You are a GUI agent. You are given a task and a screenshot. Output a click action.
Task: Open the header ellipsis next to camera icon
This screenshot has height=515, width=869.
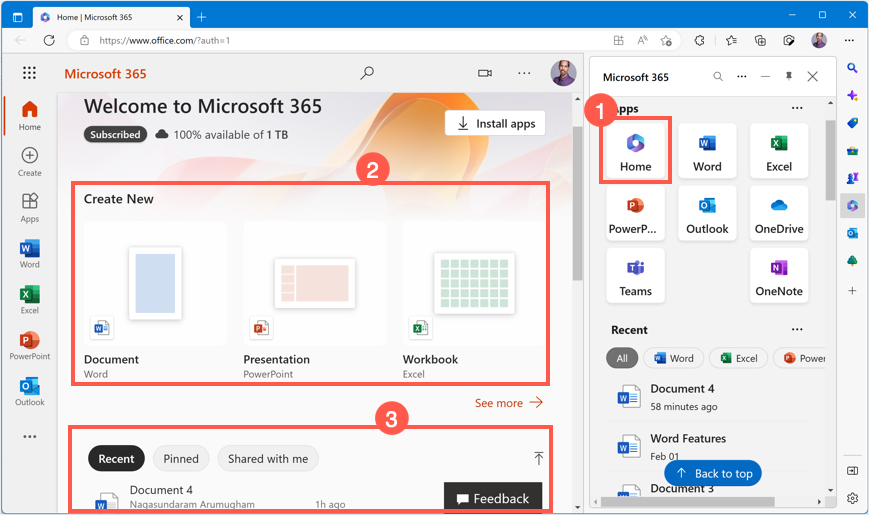(x=524, y=73)
